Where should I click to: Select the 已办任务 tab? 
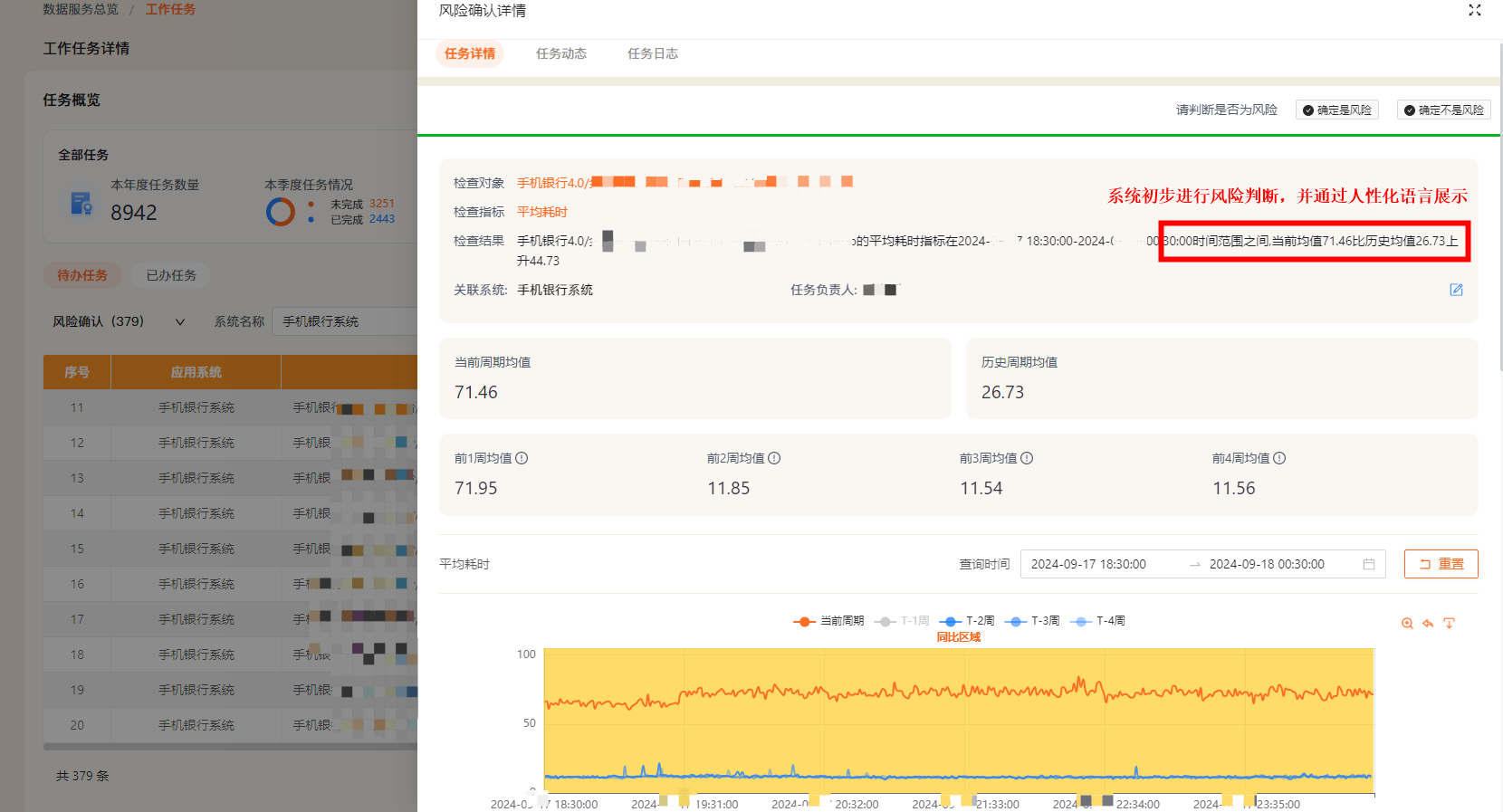tap(171, 275)
